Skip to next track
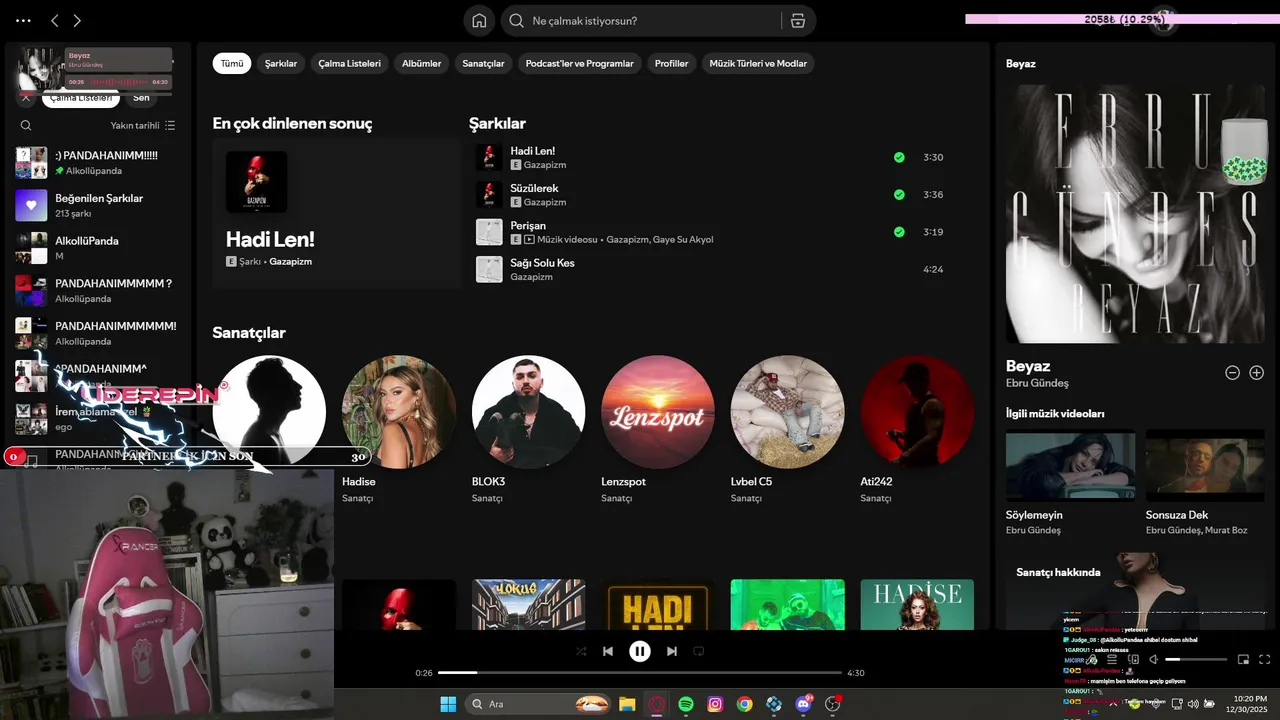Screen dimensions: 1280x720 point(672,651)
